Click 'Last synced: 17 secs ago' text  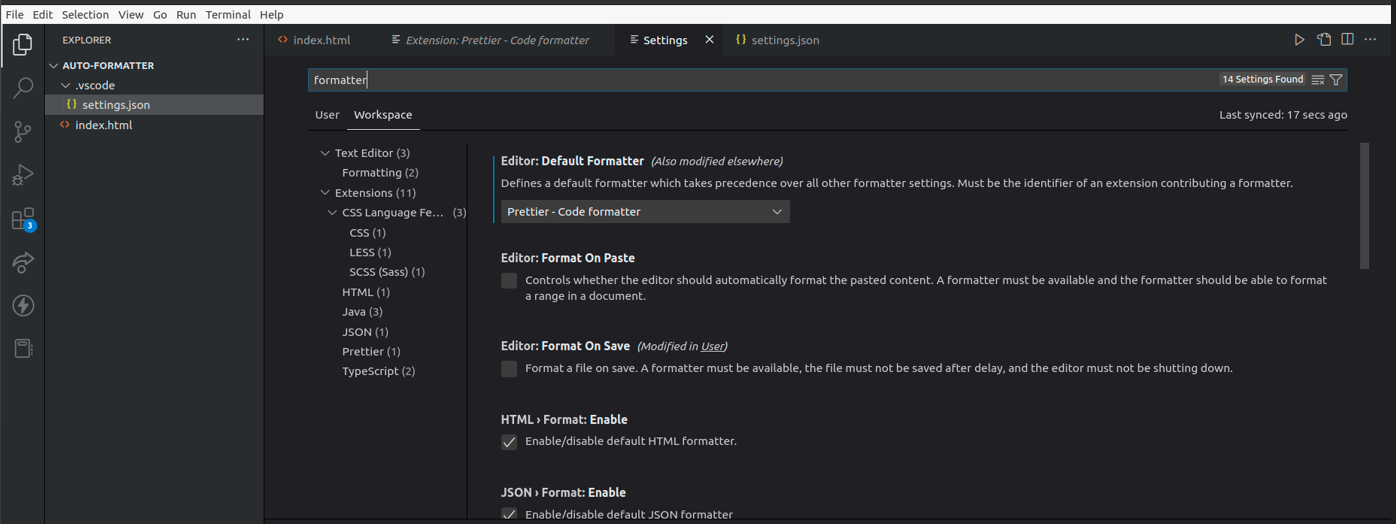(1283, 115)
